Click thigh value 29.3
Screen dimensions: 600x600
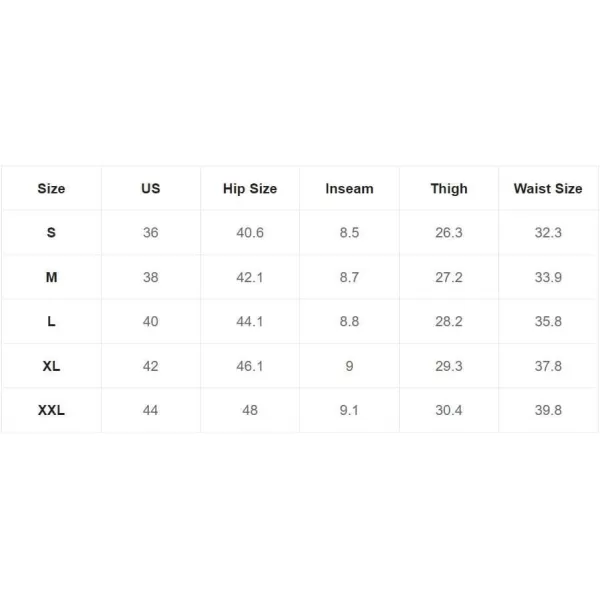coord(449,366)
